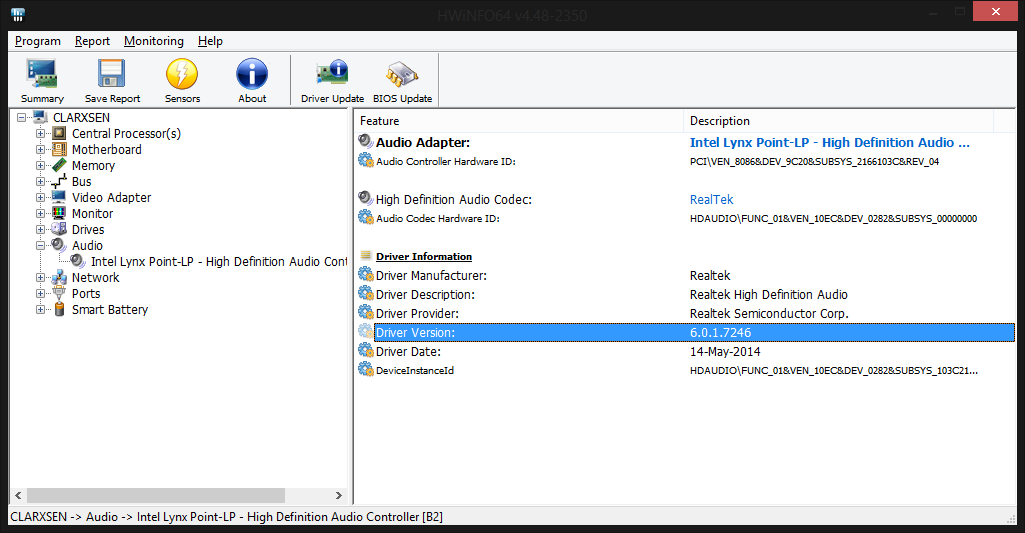
Task: Select the Driver Manufacturer row
Action: pyautogui.click(x=685, y=275)
